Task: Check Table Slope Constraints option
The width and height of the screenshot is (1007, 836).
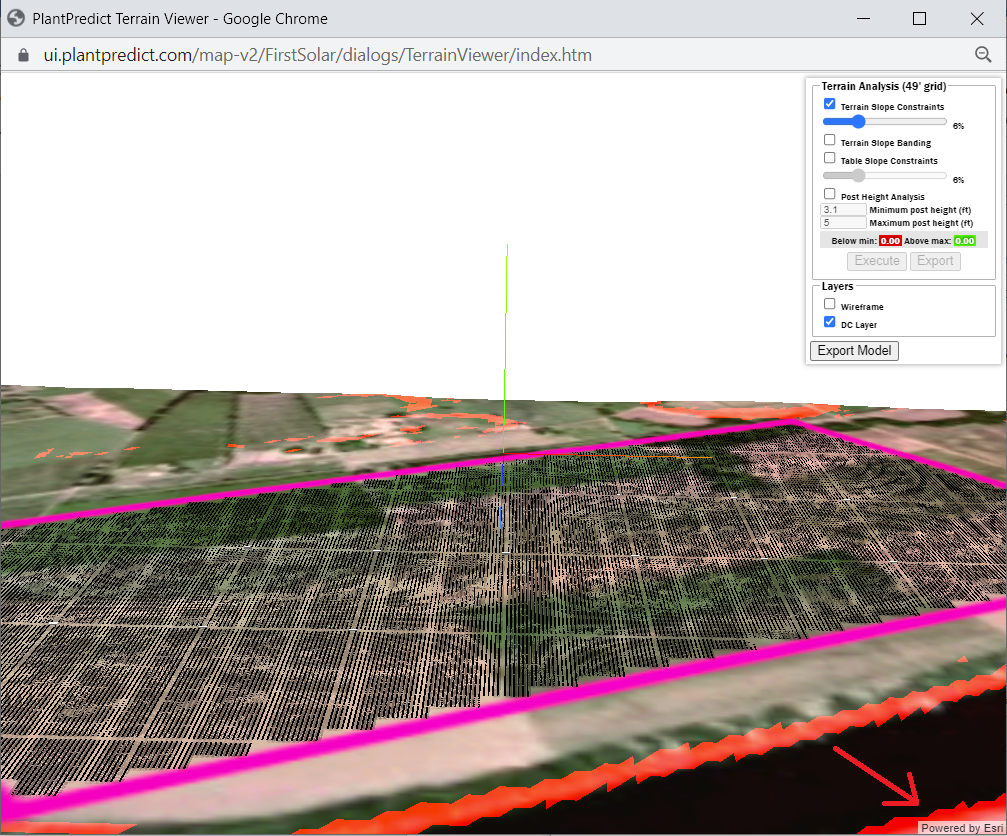Action: [829, 158]
